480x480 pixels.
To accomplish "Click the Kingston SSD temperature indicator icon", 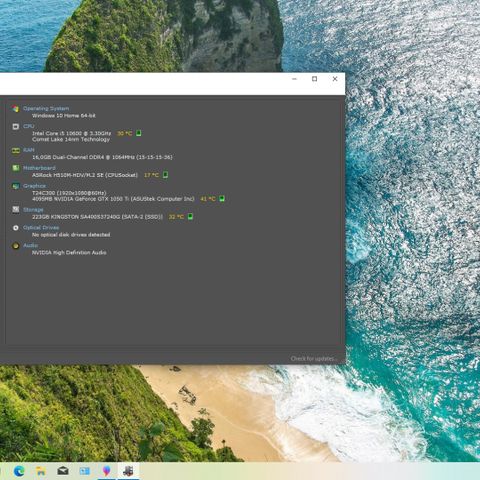I will [190, 217].
